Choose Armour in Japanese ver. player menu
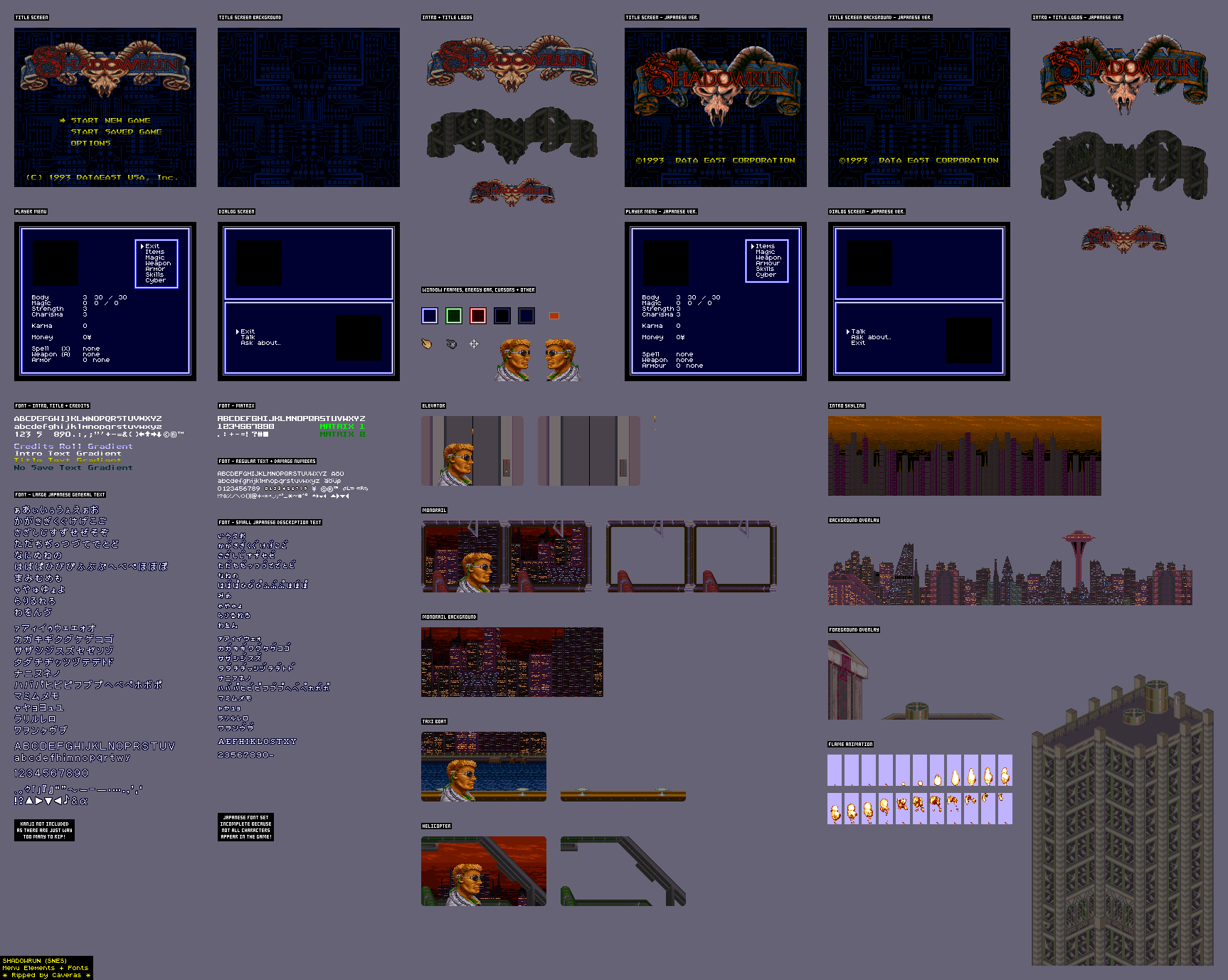Viewport: 1228px width, 980px height. 768,263
